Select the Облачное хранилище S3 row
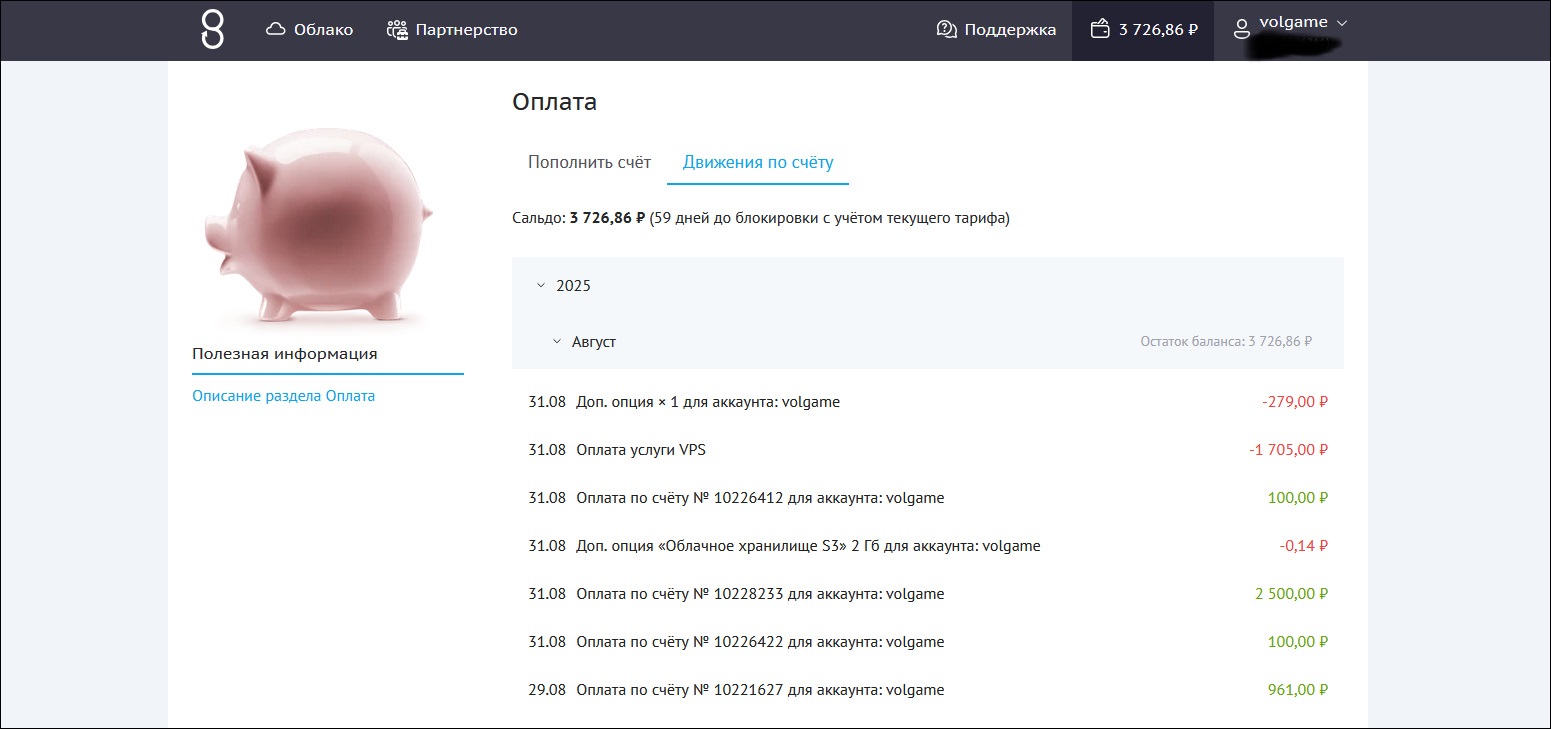Screen dimensions: 1551x729 coord(928,546)
